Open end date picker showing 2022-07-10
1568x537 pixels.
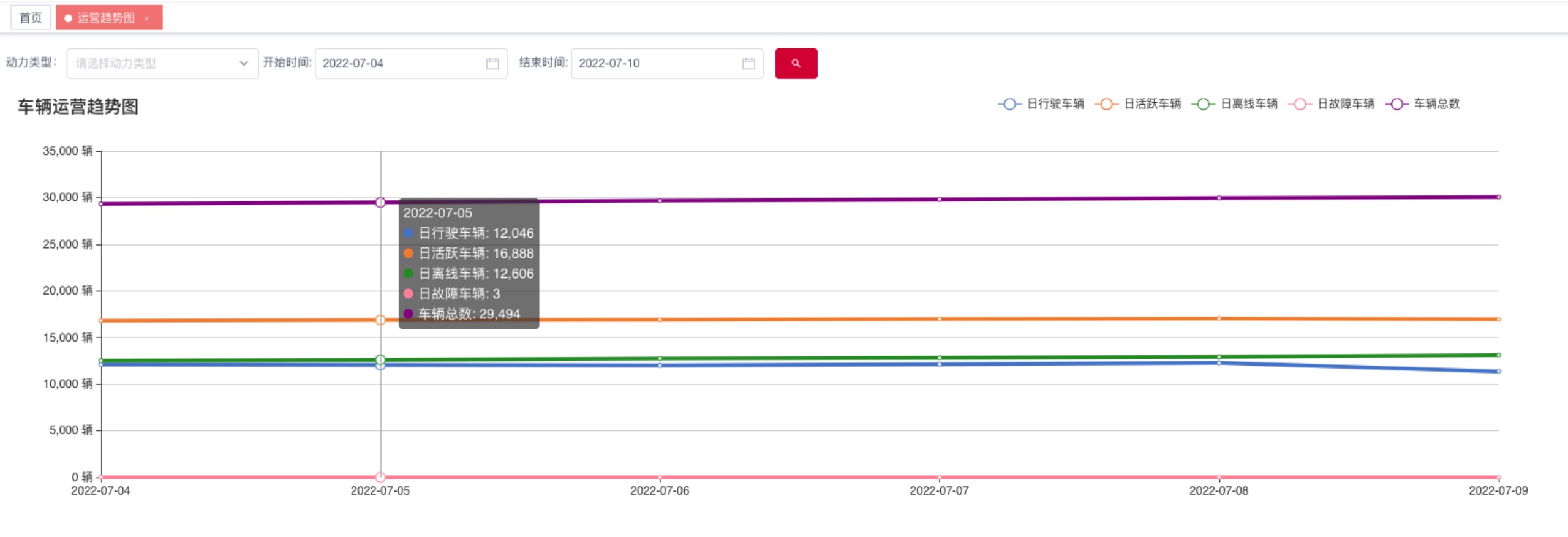click(654, 64)
